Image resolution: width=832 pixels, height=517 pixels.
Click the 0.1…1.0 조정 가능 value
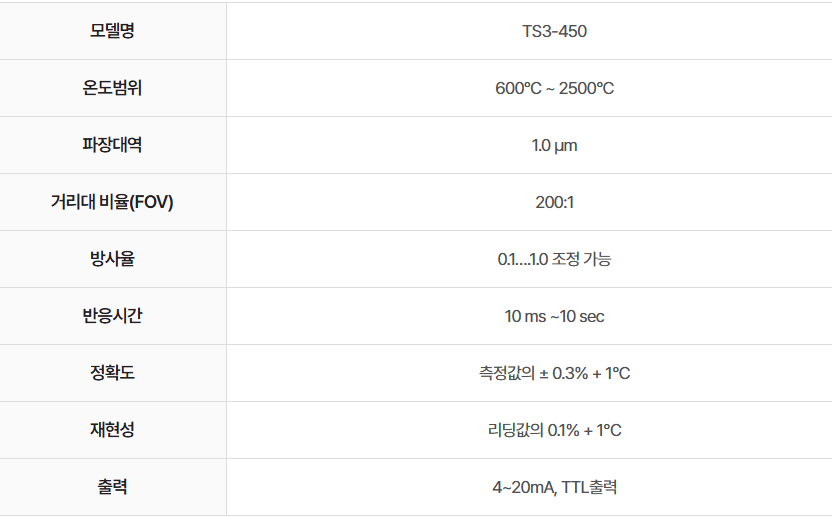pos(554,259)
